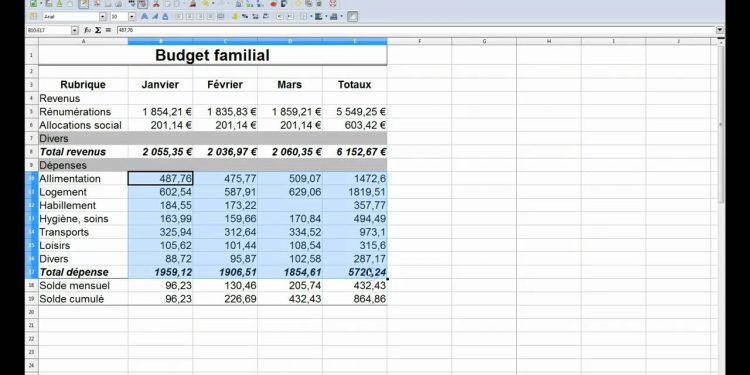Screen dimensions: 750x375
Task: Click the Decrease Indent icon
Action: (x=279, y=16)
